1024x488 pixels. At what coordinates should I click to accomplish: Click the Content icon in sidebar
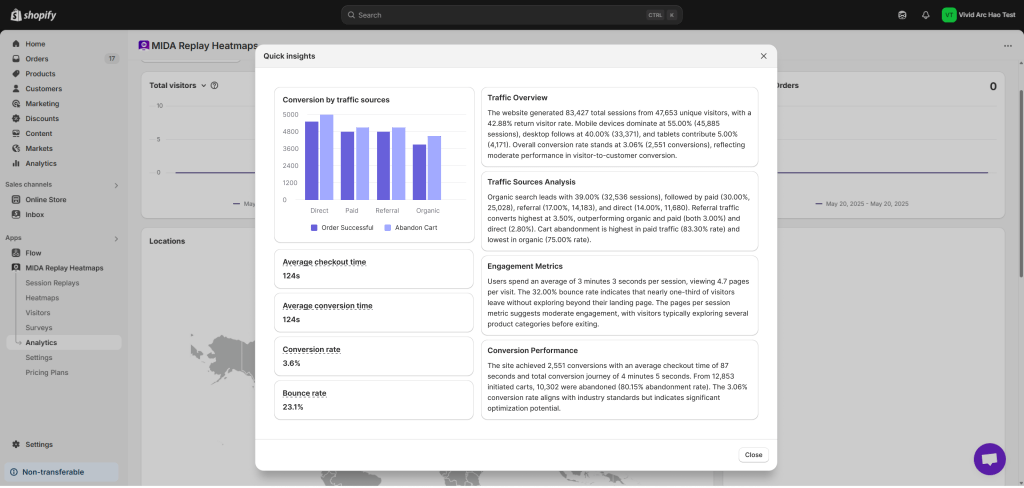coord(16,133)
